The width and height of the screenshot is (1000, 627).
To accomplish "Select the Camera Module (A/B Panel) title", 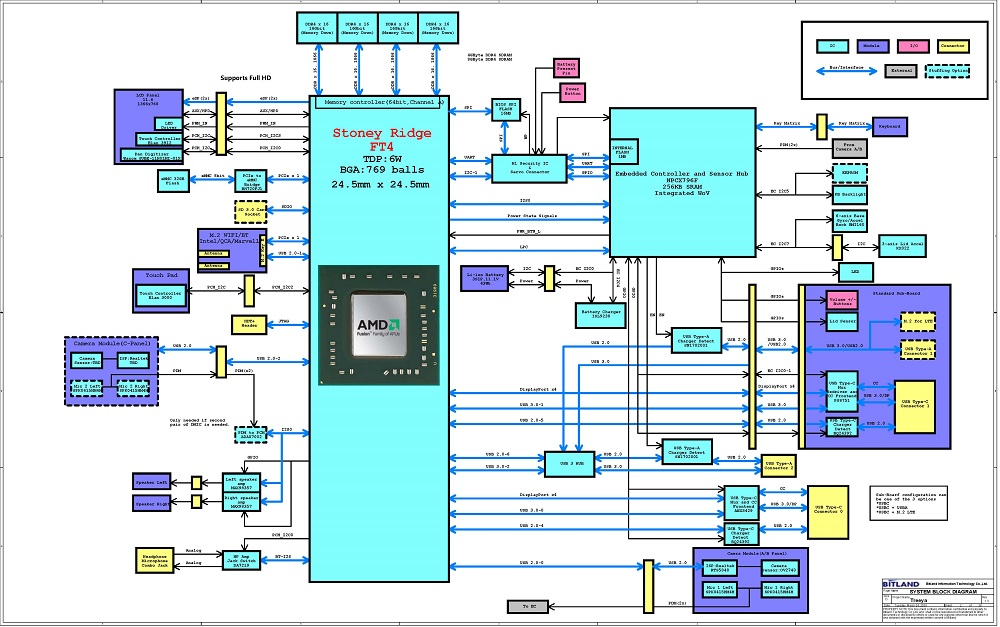I will pos(756,554).
